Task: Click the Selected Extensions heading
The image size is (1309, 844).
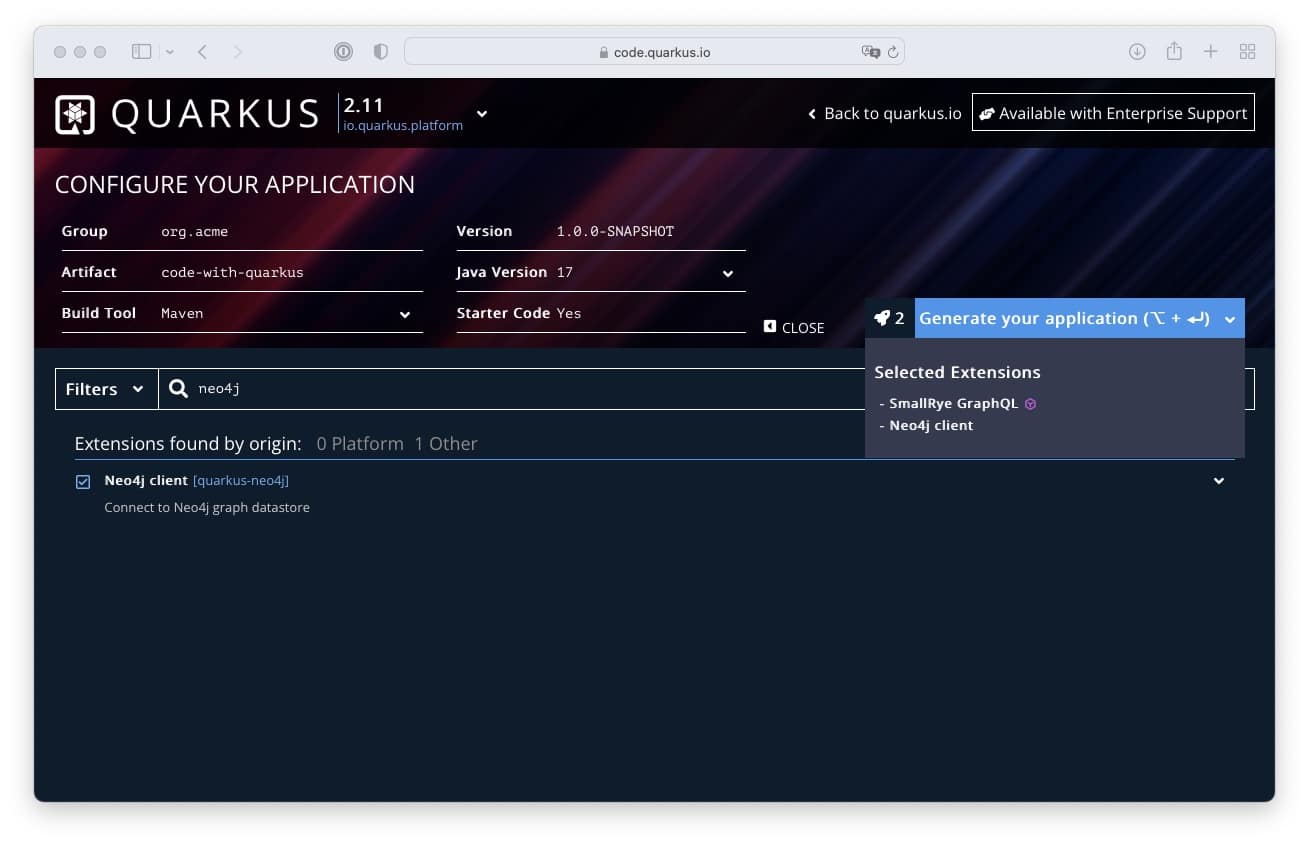Action: (957, 372)
